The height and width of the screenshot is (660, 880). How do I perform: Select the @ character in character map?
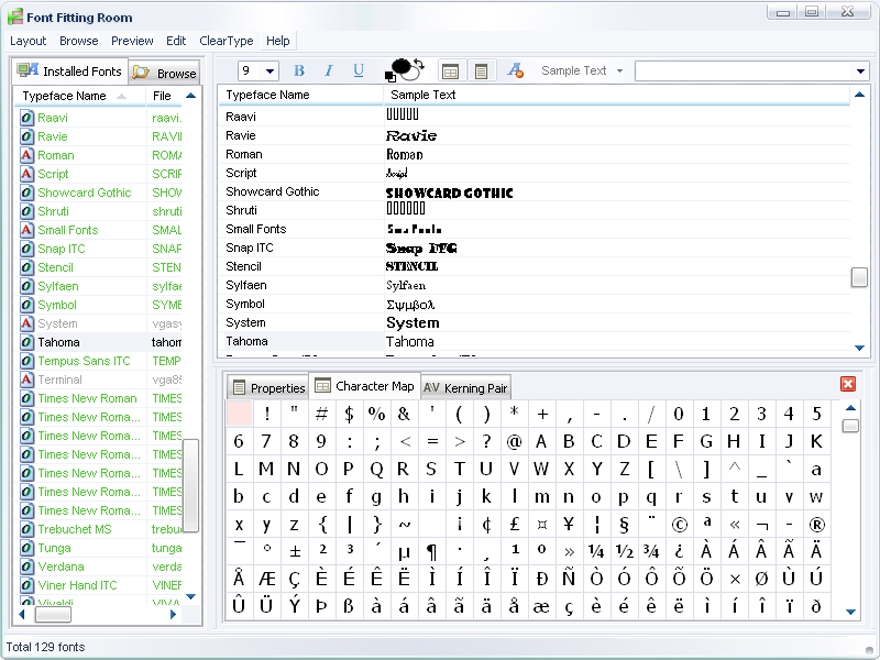pyautogui.click(x=514, y=442)
